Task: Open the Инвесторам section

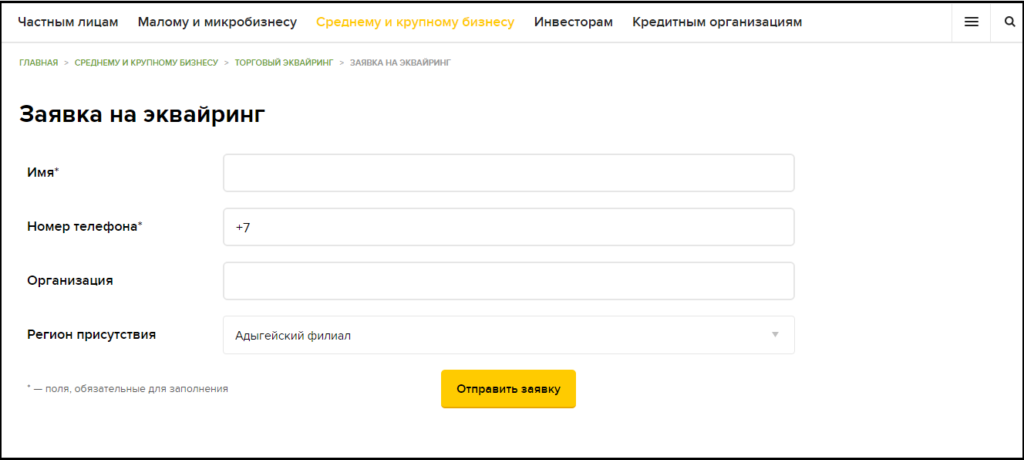Action: coord(573,22)
